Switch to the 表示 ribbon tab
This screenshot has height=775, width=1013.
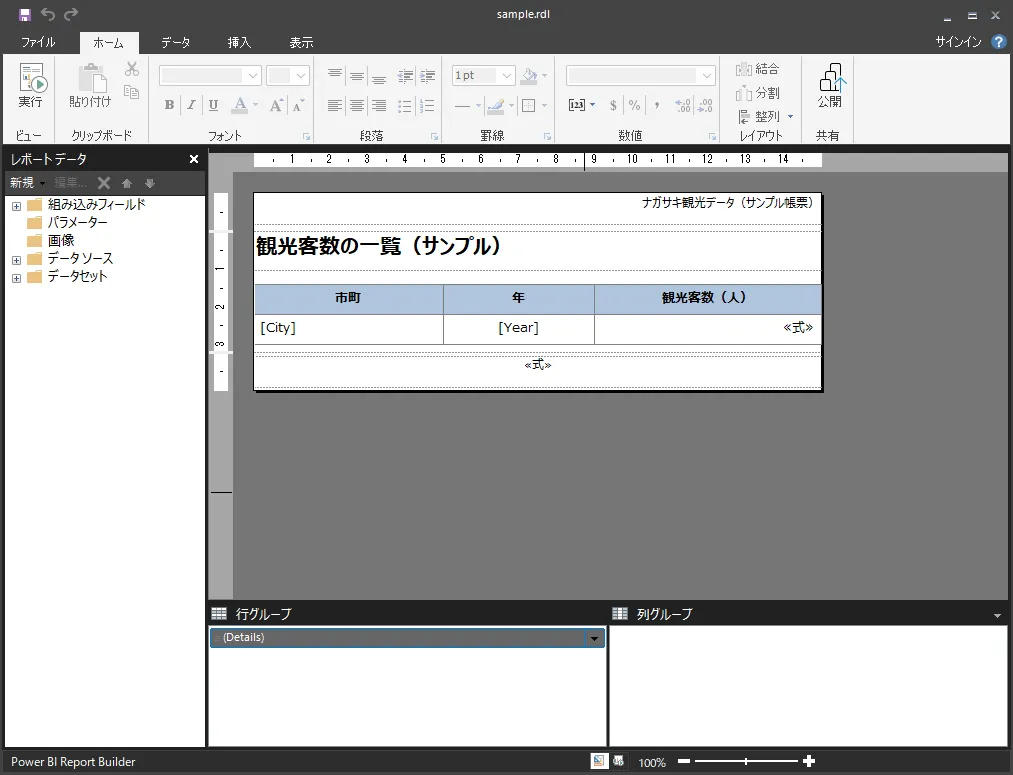(x=301, y=43)
